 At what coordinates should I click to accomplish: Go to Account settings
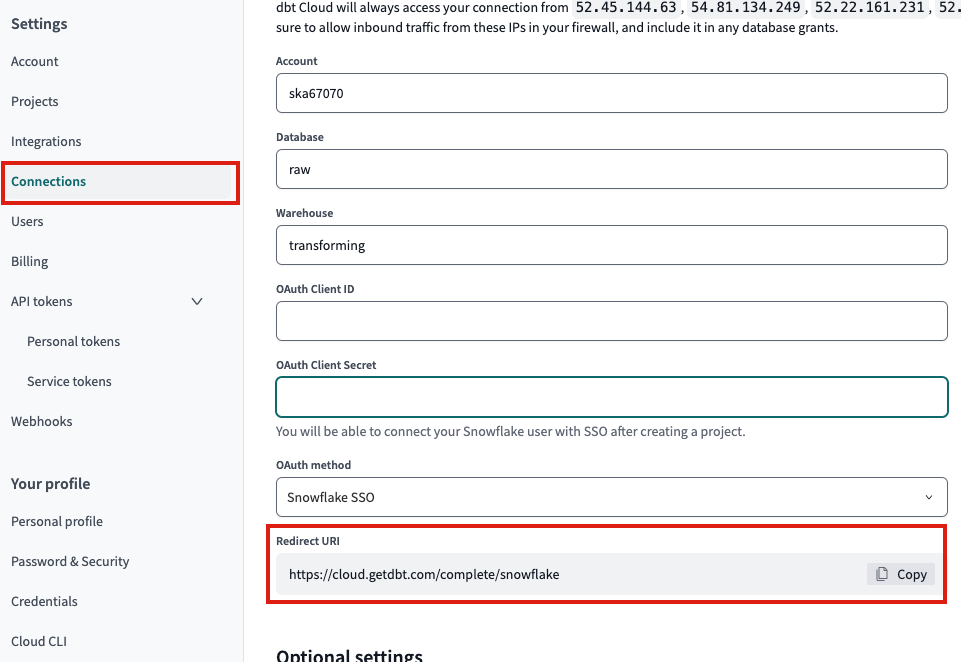[x=35, y=62]
